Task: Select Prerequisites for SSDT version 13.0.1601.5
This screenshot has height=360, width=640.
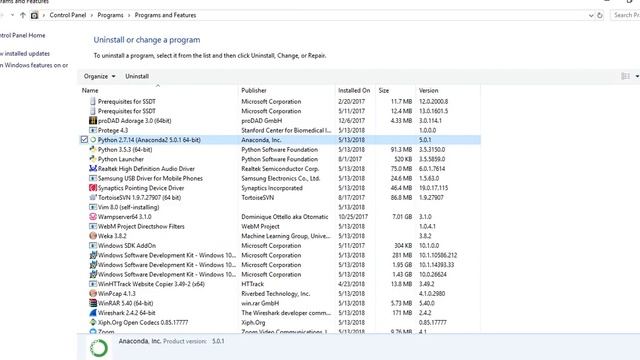Action: pos(280,111)
